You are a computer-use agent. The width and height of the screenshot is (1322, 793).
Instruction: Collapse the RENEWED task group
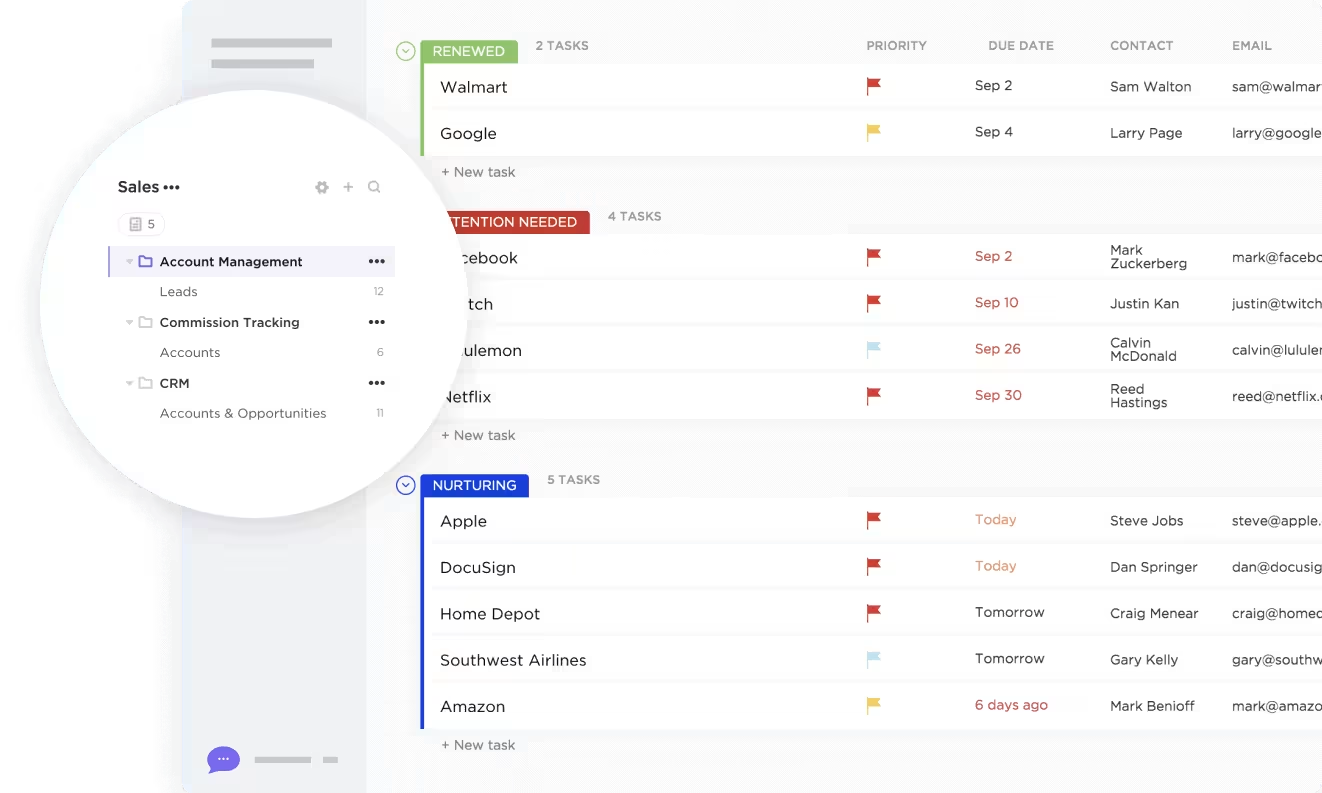pyautogui.click(x=405, y=50)
